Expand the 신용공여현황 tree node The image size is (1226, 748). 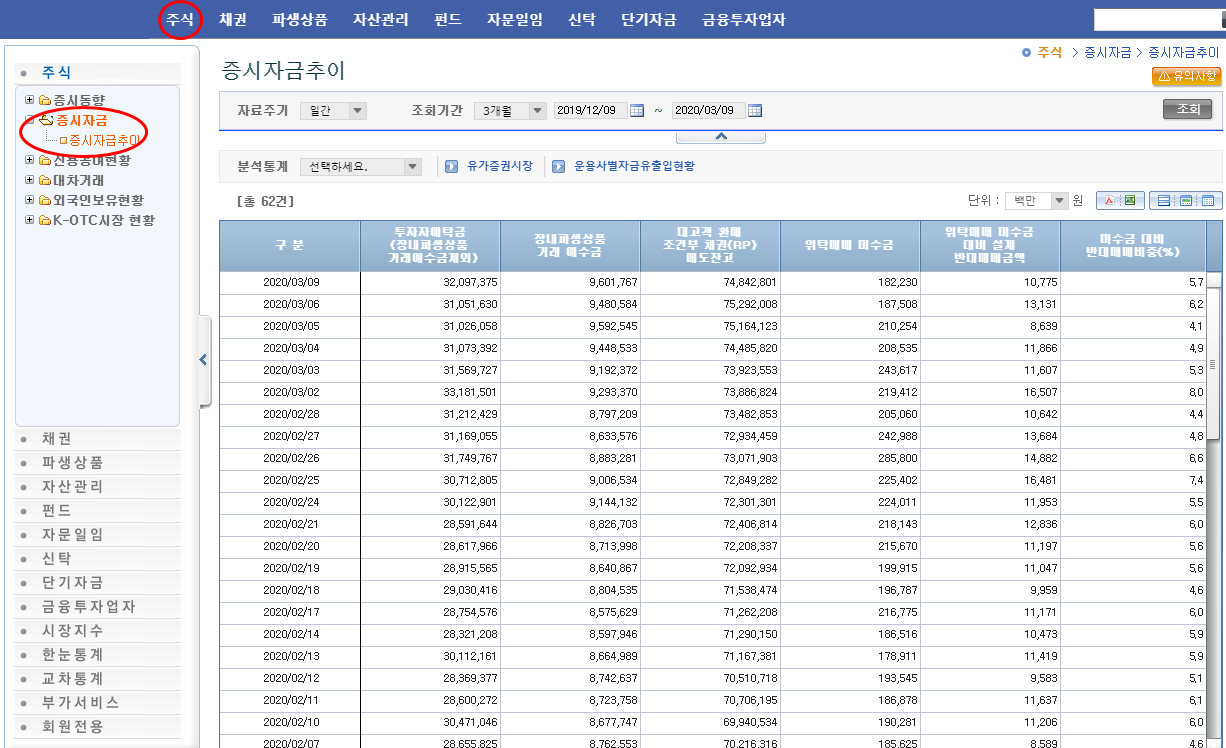(x=30, y=160)
